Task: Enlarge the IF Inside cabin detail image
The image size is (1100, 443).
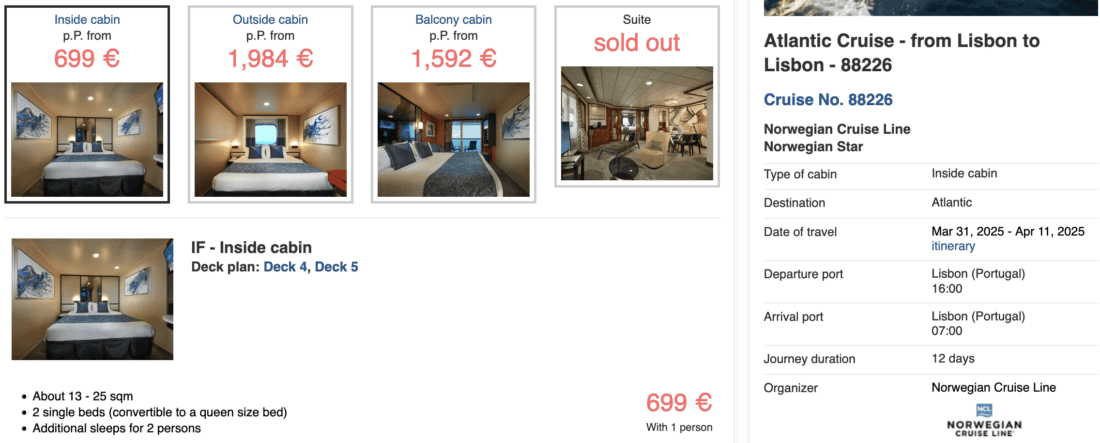Action: pyautogui.click(x=92, y=298)
